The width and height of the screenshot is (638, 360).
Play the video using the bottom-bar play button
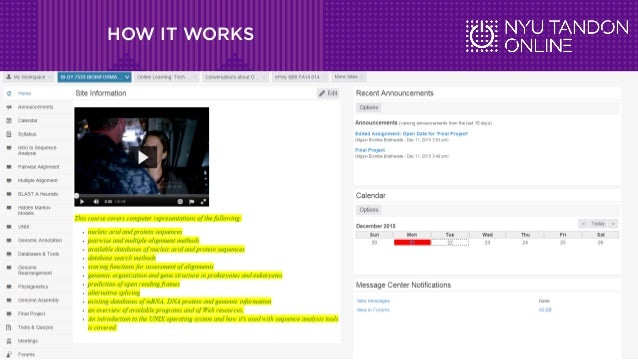[x=82, y=201]
